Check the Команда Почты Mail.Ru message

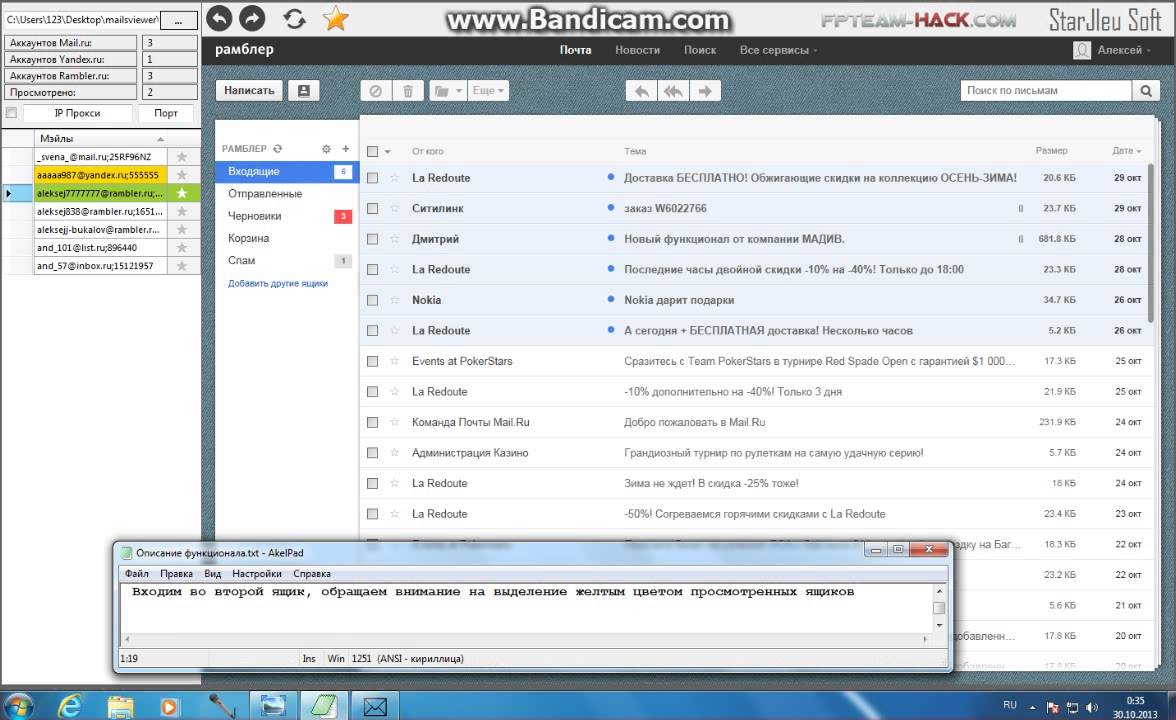[x=373, y=422]
